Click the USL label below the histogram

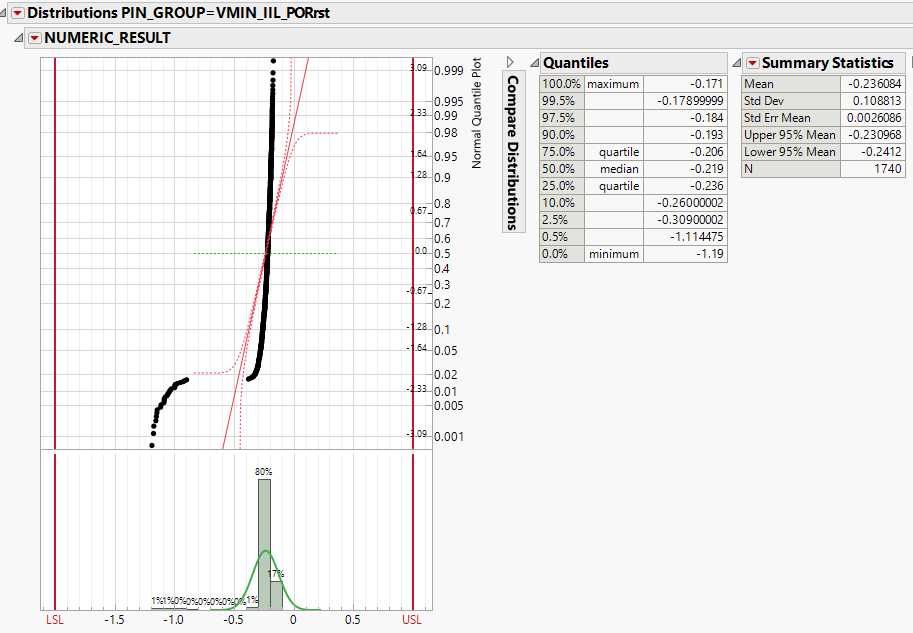coord(412,620)
